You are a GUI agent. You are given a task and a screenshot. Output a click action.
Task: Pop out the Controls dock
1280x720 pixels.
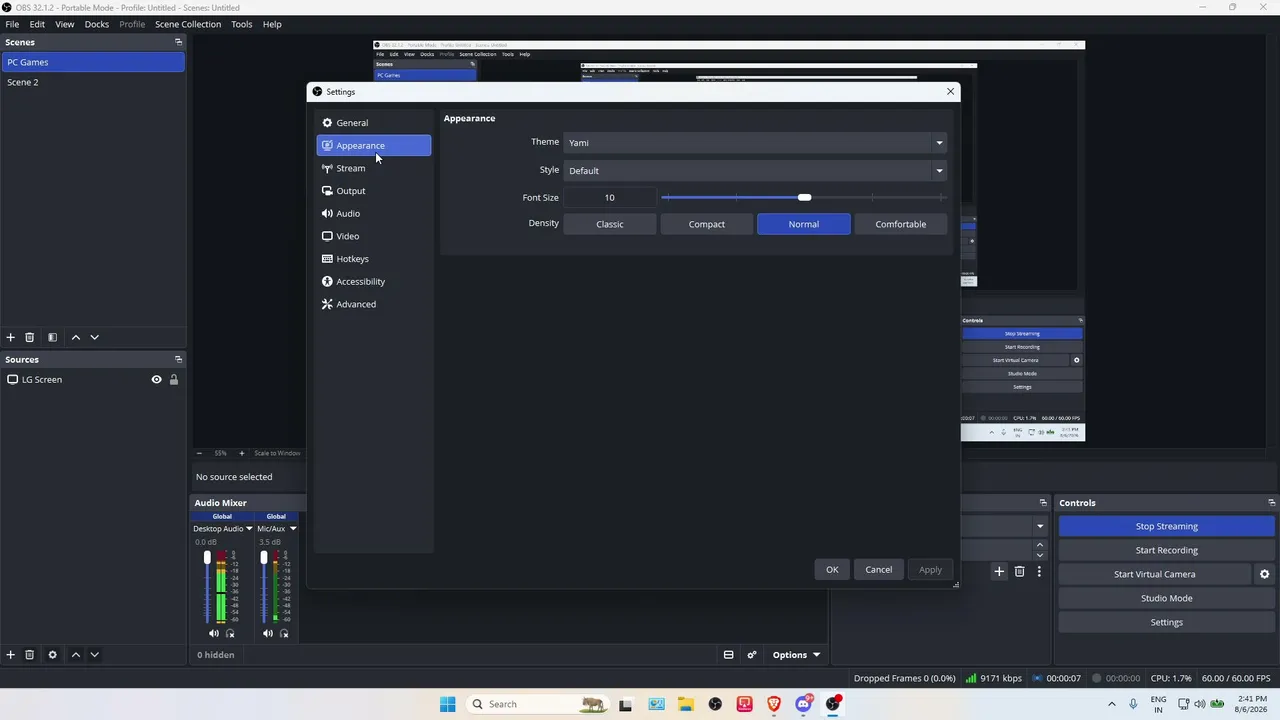click(1271, 503)
